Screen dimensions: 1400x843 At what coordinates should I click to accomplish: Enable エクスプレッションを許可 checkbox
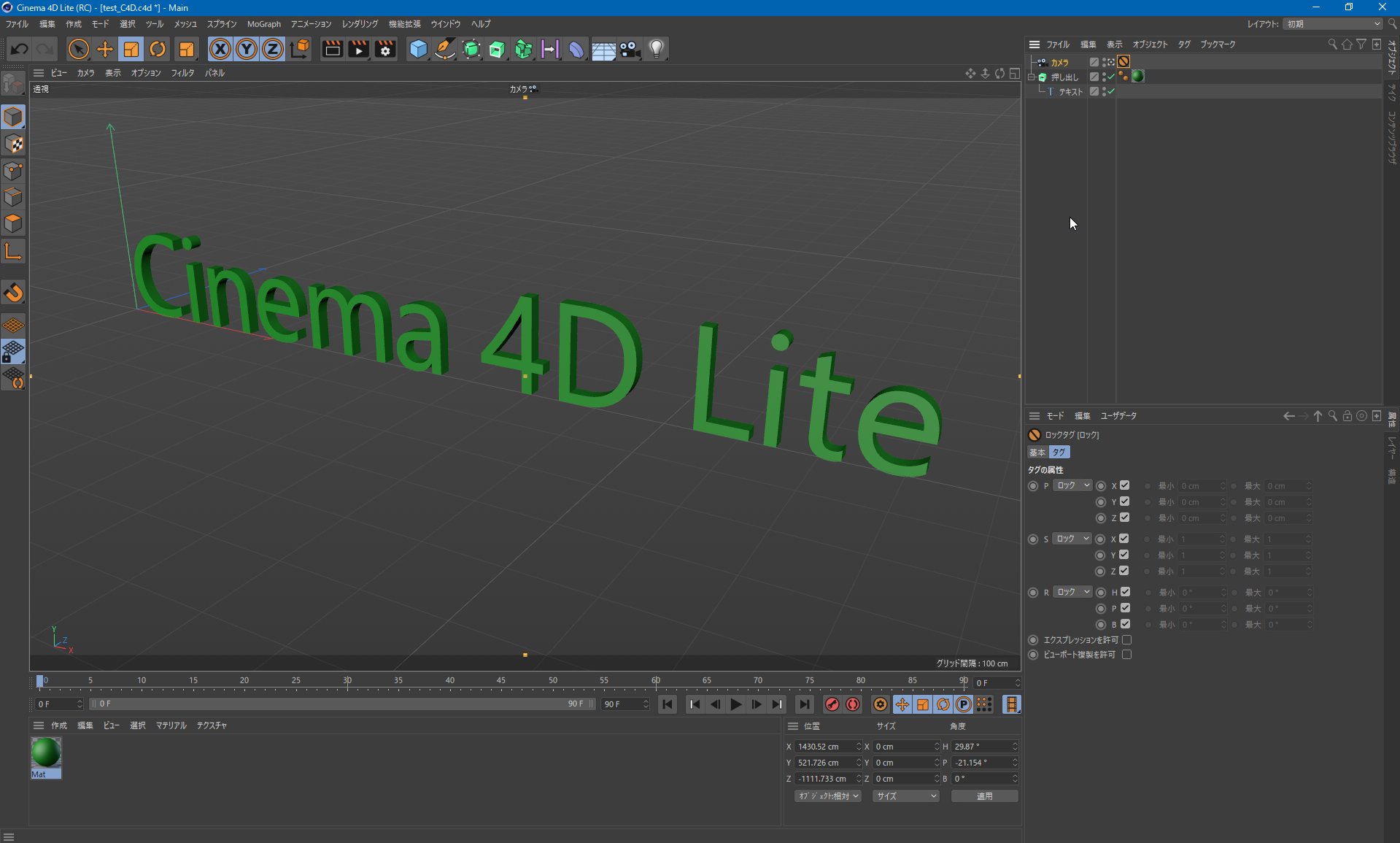pyautogui.click(x=1127, y=640)
